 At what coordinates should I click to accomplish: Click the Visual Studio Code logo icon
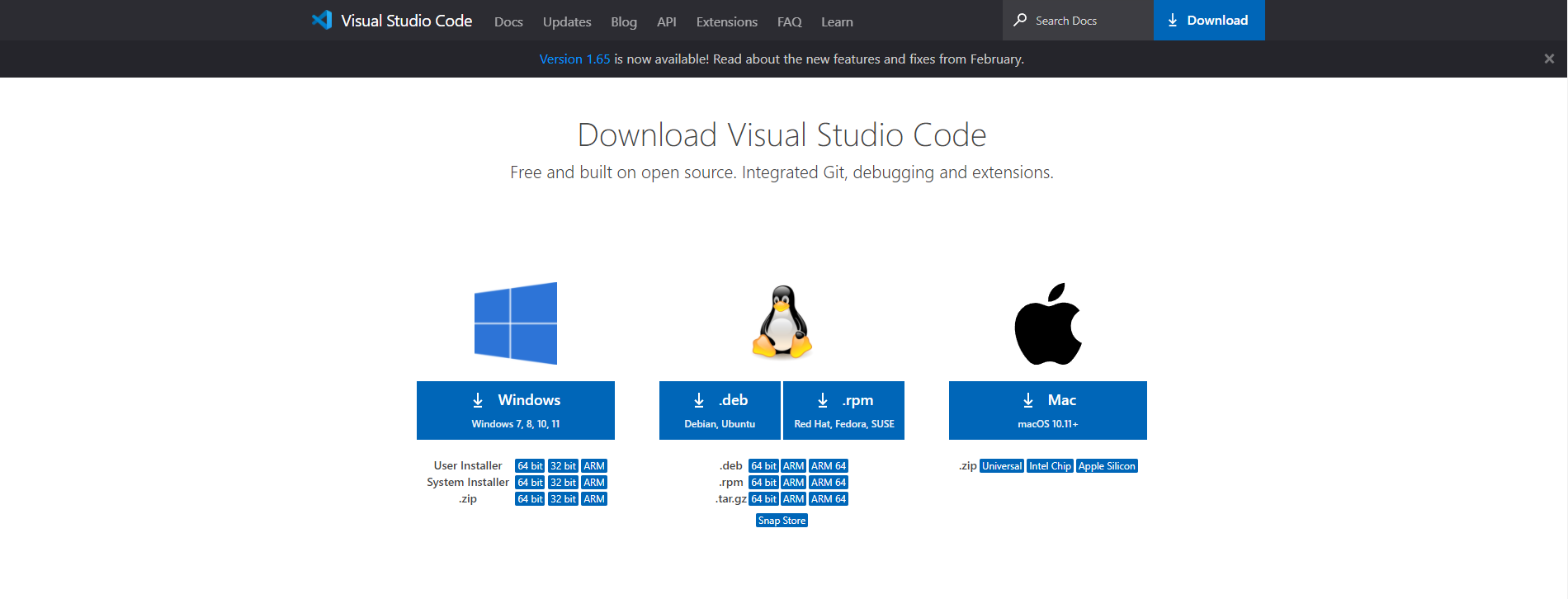pyautogui.click(x=322, y=20)
